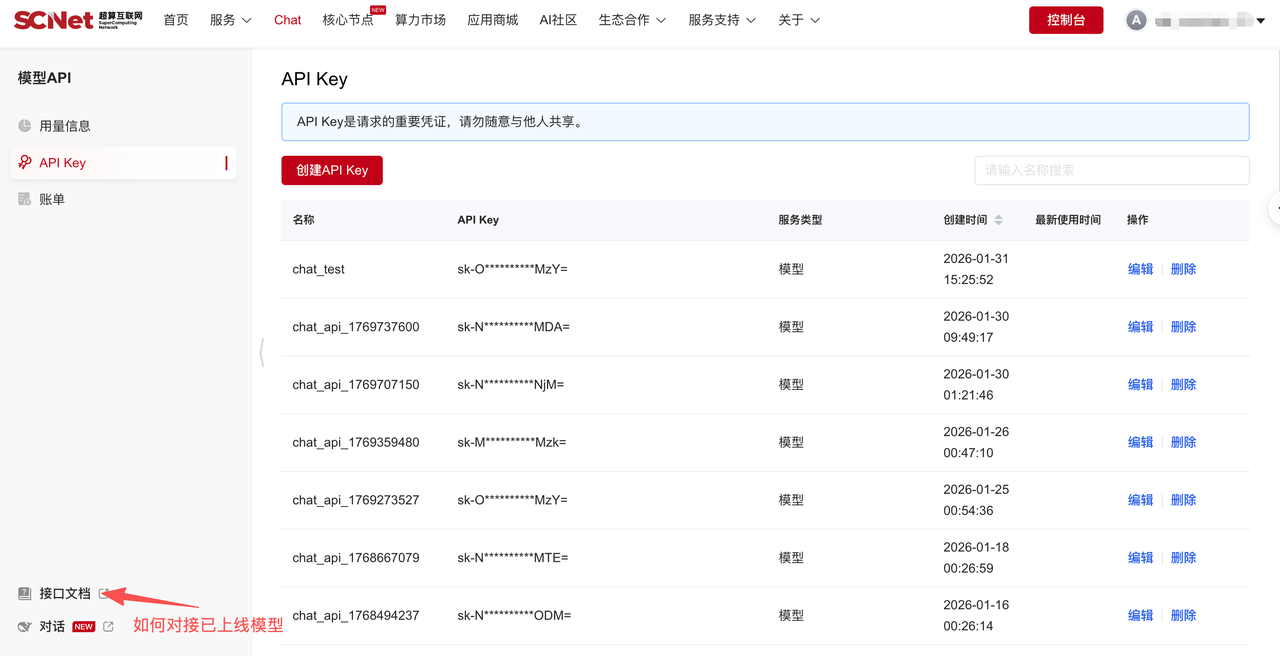
Task: Open the 服务支持 dropdown menu
Action: tap(722, 20)
